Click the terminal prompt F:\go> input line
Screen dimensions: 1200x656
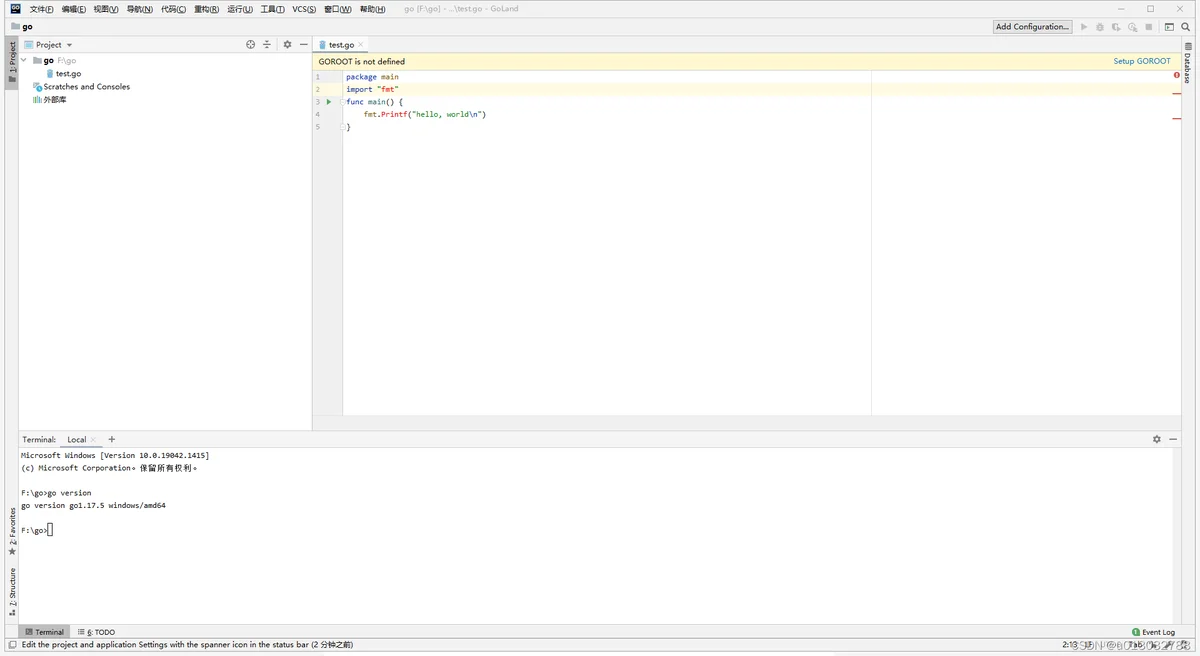pos(36,530)
